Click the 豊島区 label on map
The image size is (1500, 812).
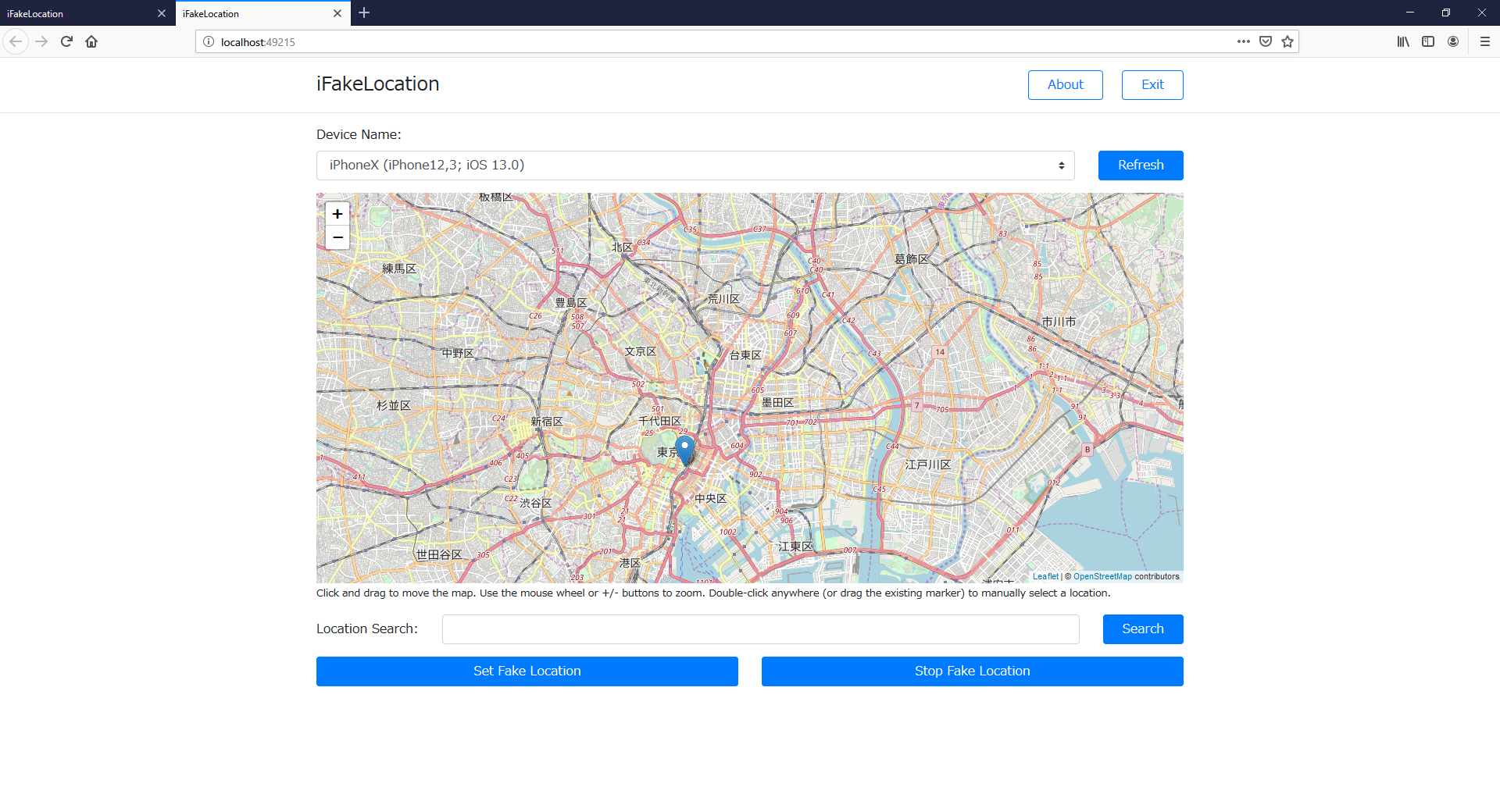571,303
